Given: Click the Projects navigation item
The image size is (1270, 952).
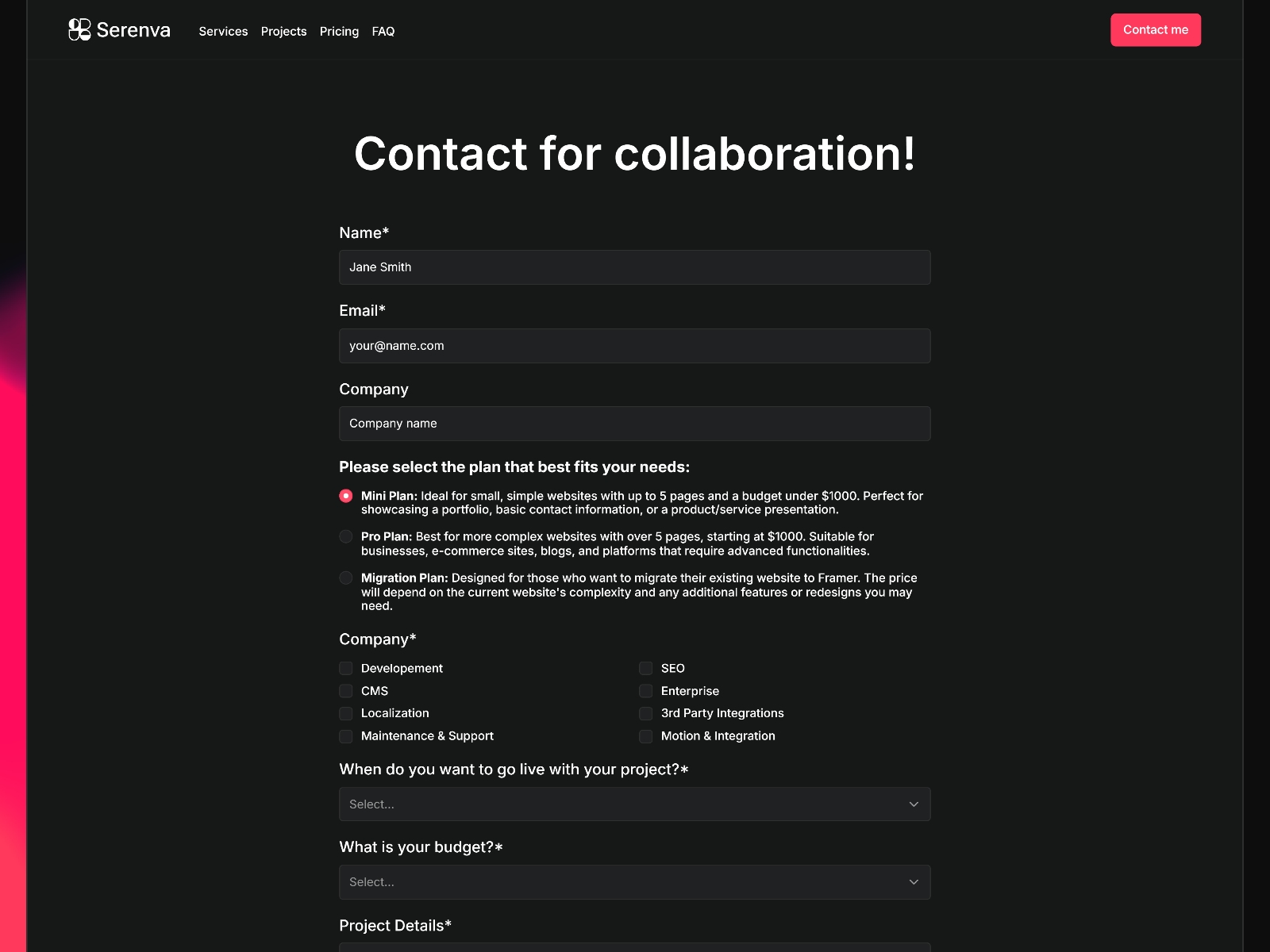Looking at the screenshot, I should click(283, 31).
